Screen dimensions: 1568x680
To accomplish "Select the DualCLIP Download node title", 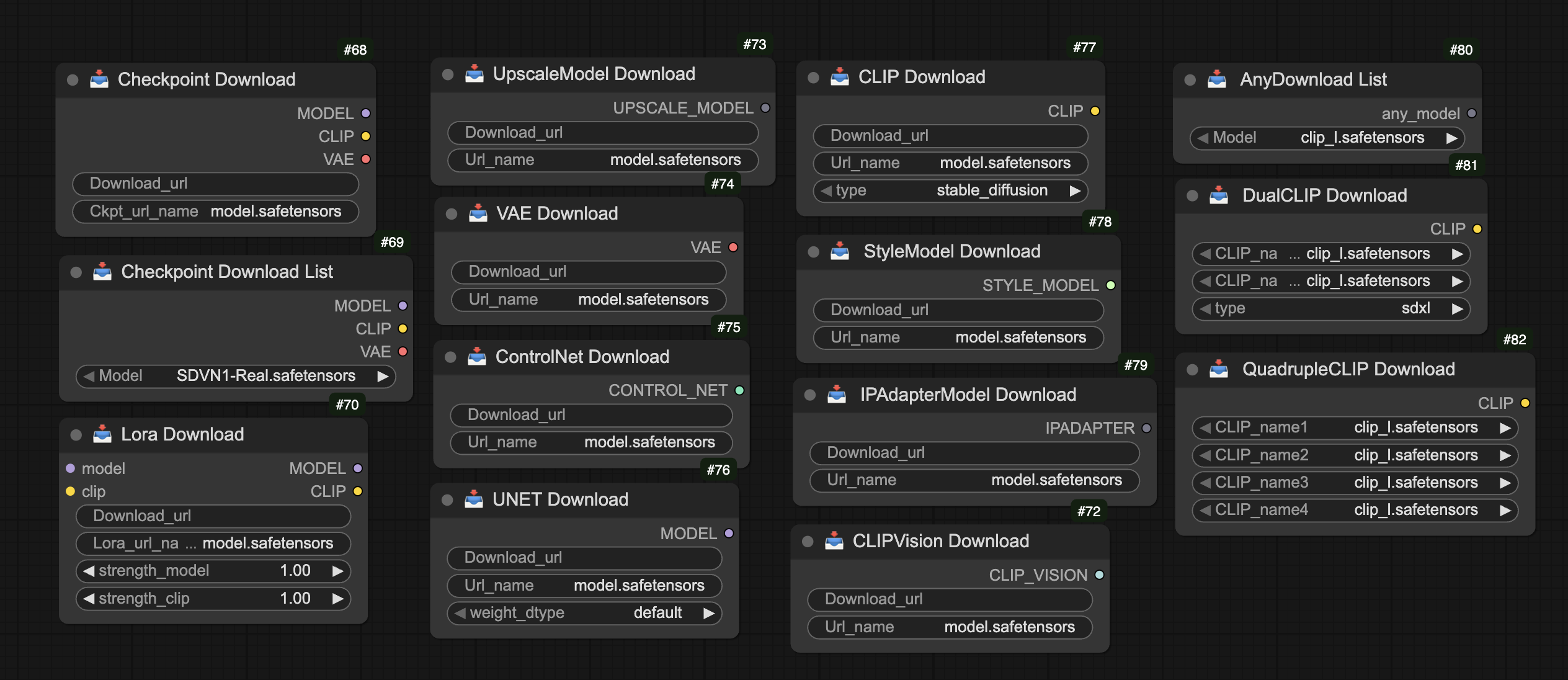I will point(1324,195).
